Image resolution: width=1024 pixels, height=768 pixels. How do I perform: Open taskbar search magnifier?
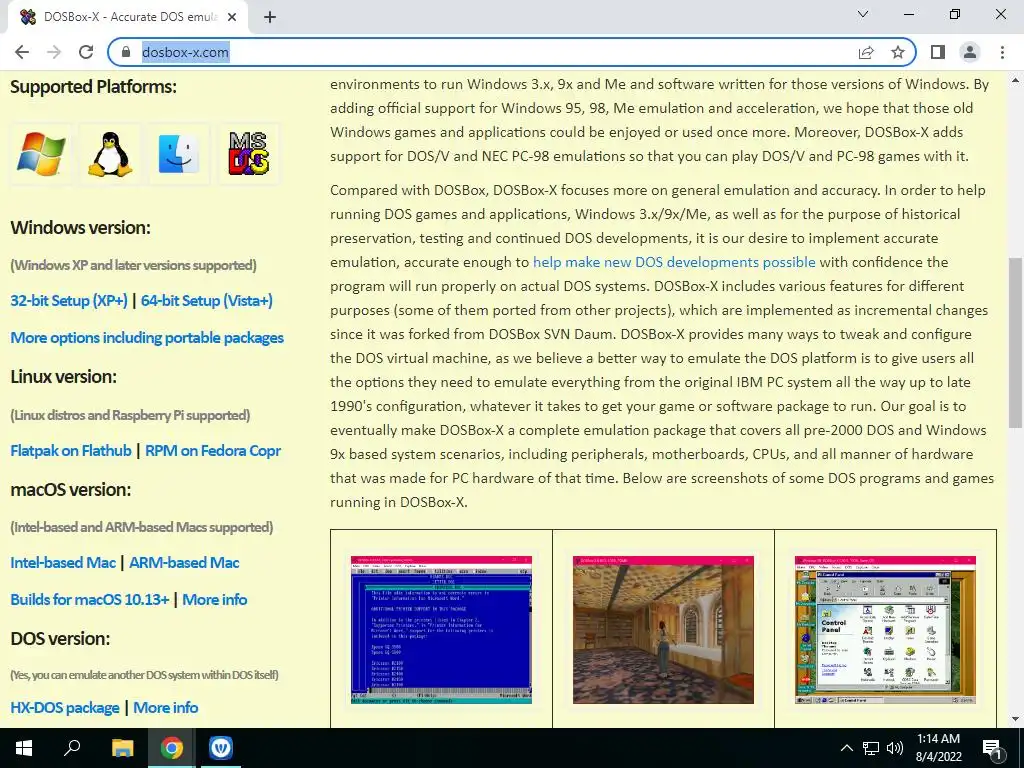(72, 748)
